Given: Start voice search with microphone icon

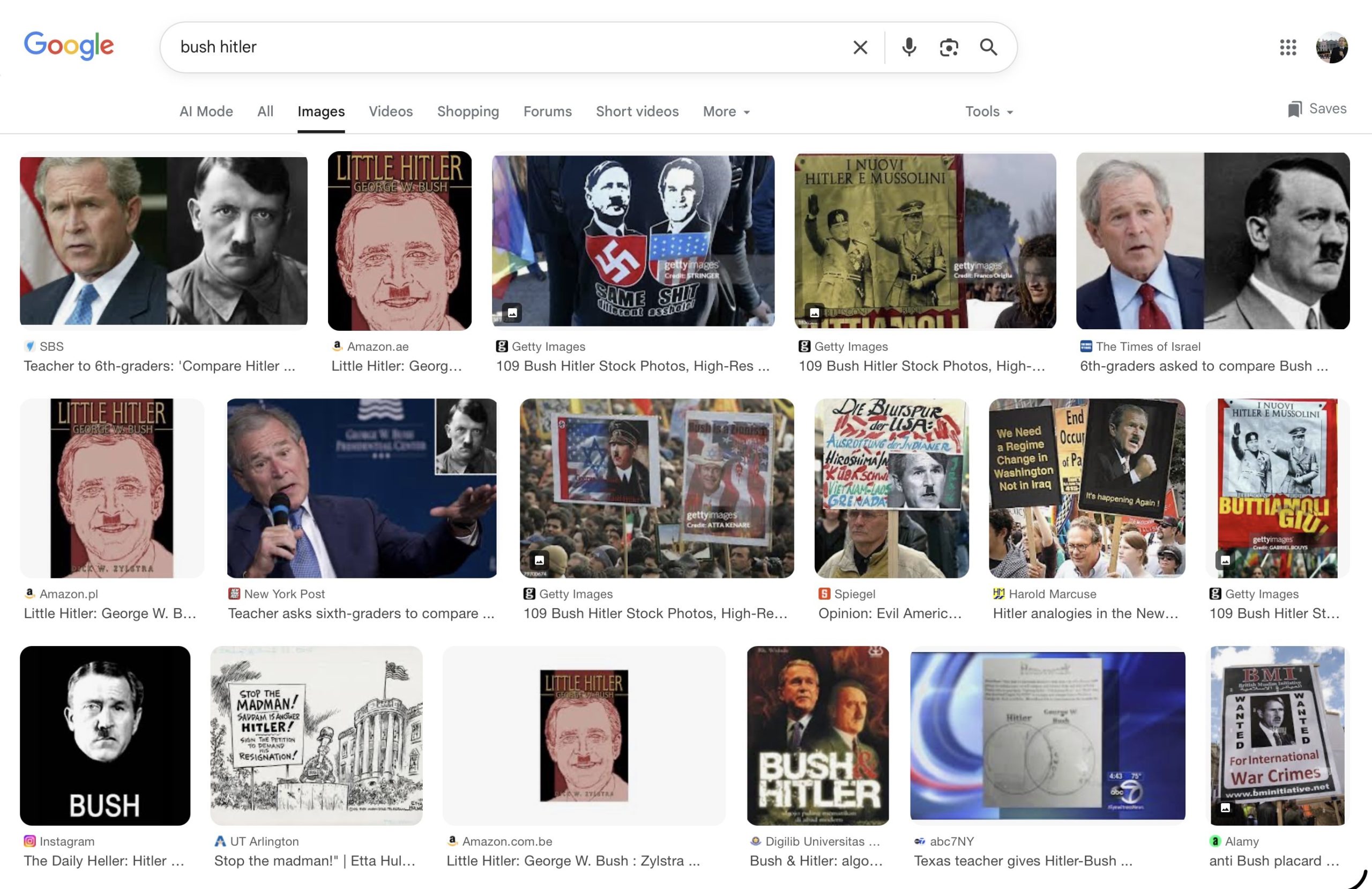Looking at the screenshot, I should click(908, 47).
